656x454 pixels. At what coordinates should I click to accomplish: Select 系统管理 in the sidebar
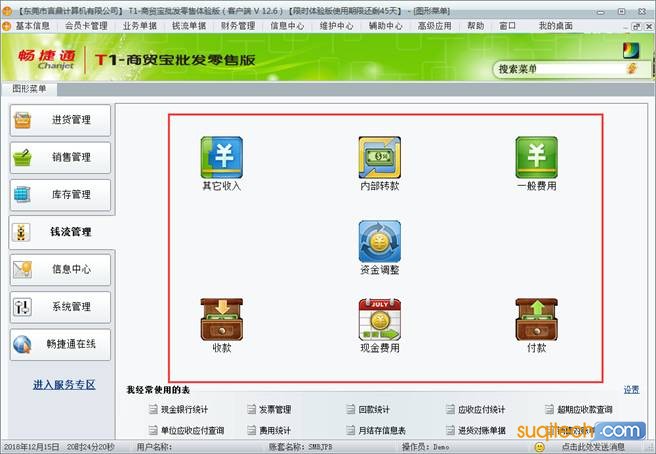60,307
